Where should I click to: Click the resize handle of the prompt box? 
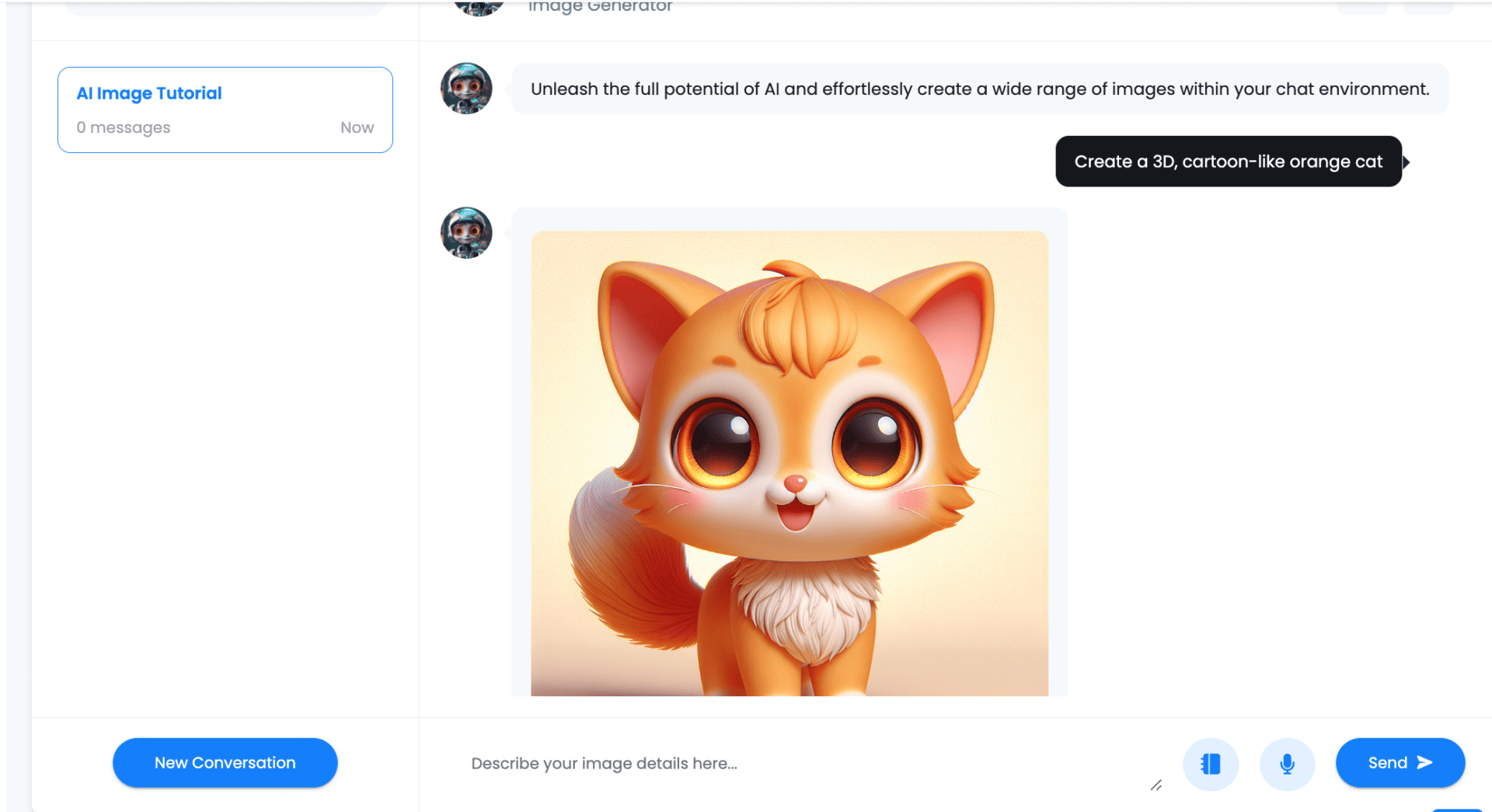(x=1156, y=786)
